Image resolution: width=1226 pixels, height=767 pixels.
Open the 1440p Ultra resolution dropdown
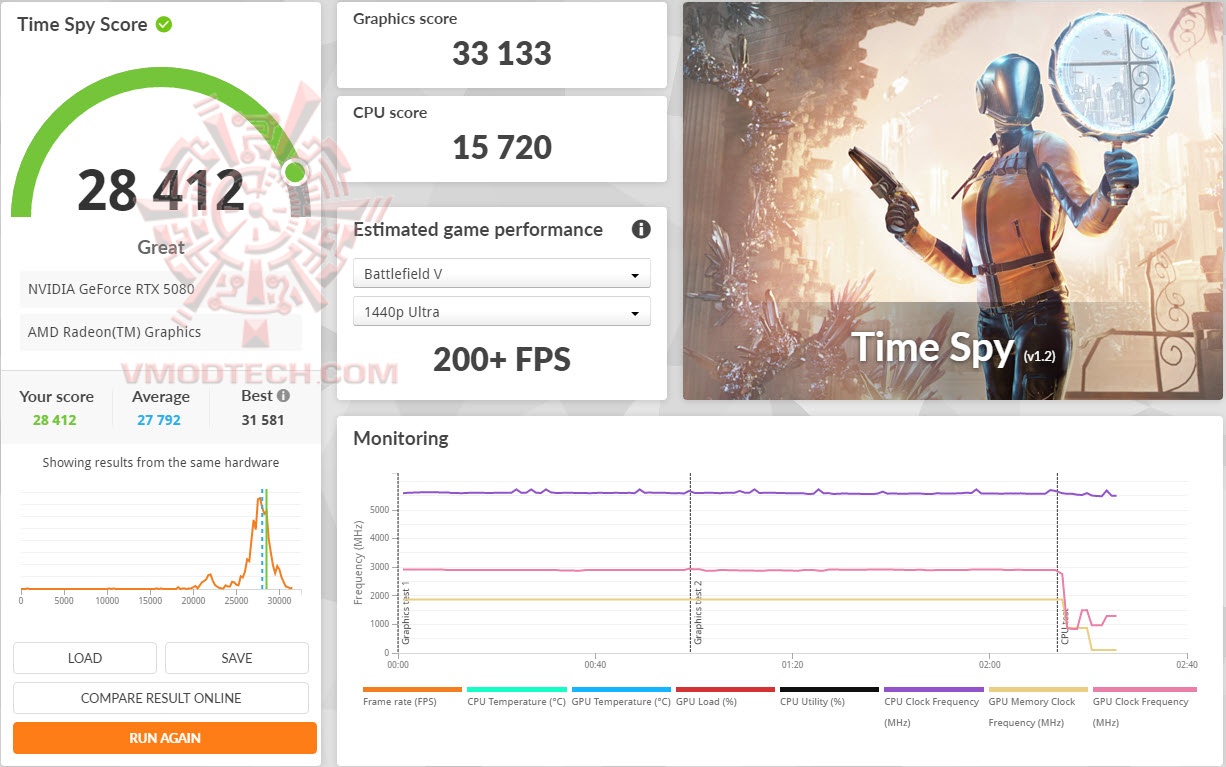(x=502, y=312)
